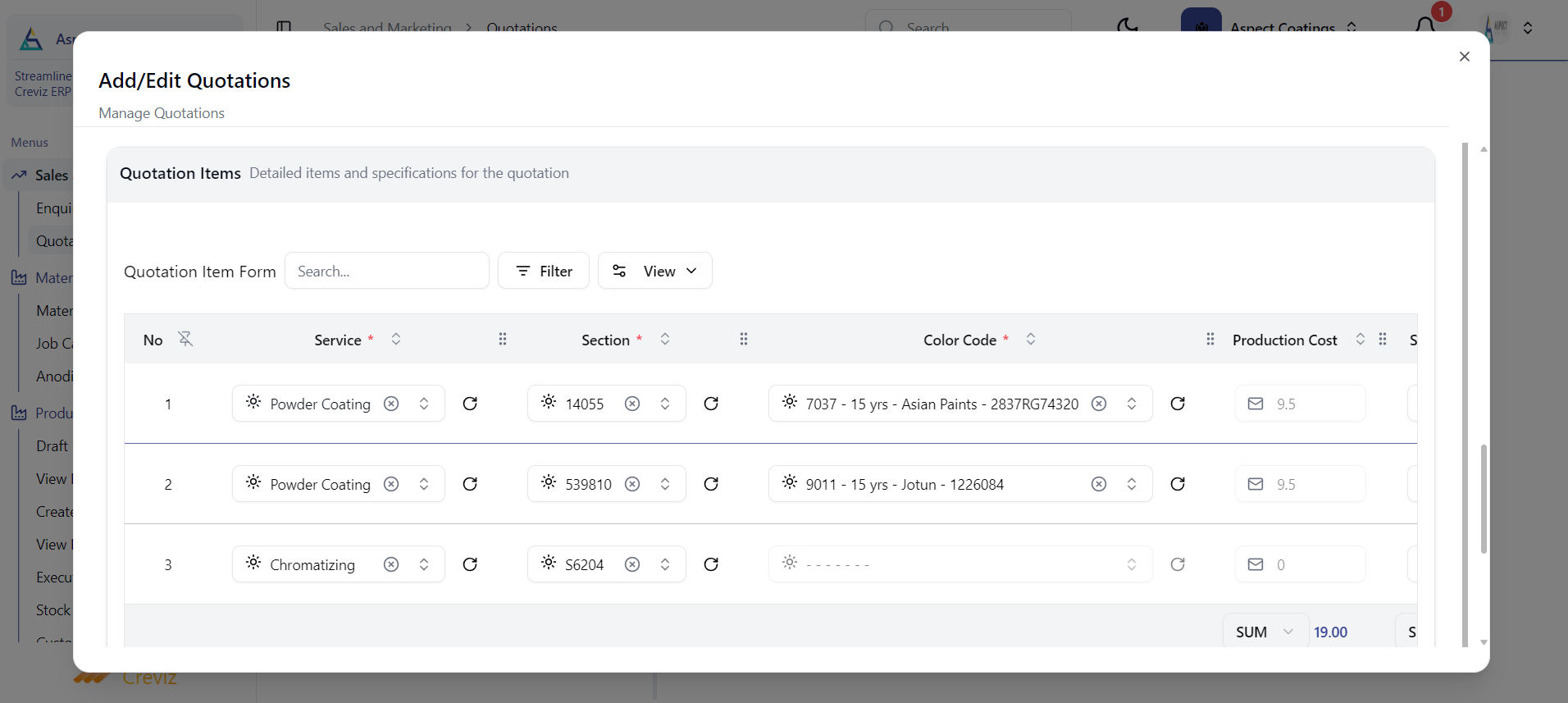Refresh the row 1 color code field
This screenshot has width=1568, height=703.
1178,404
